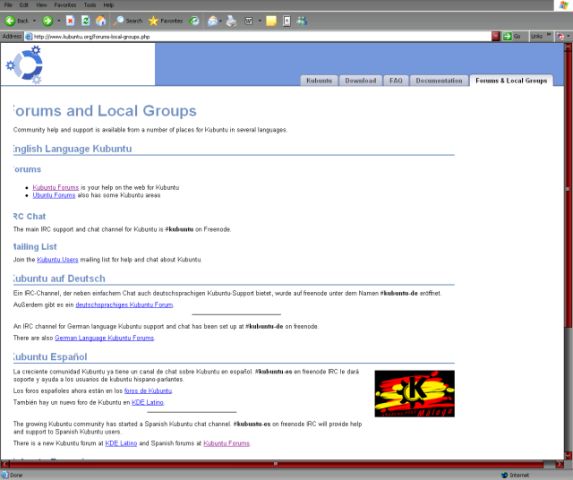Open the Forward button history dropdown arrow

point(59,21)
